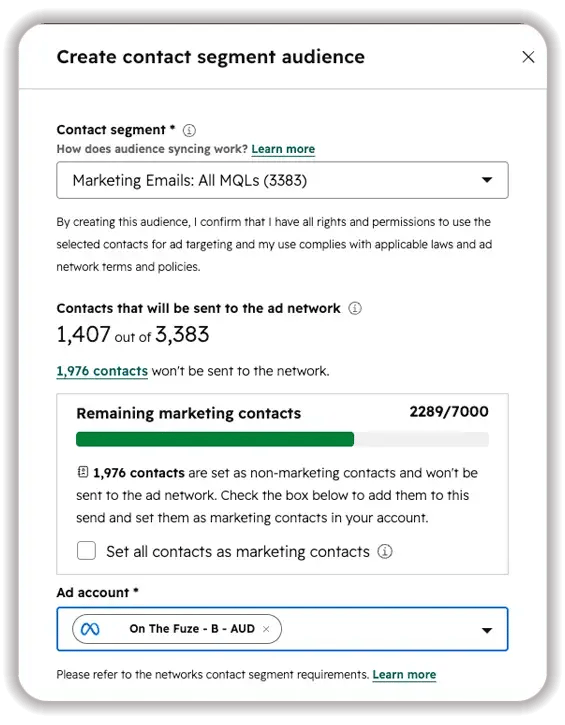Screen dimensions: 565x725
Task: Click the arrow in the Contact segment dropdown
Action: [487, 180]
